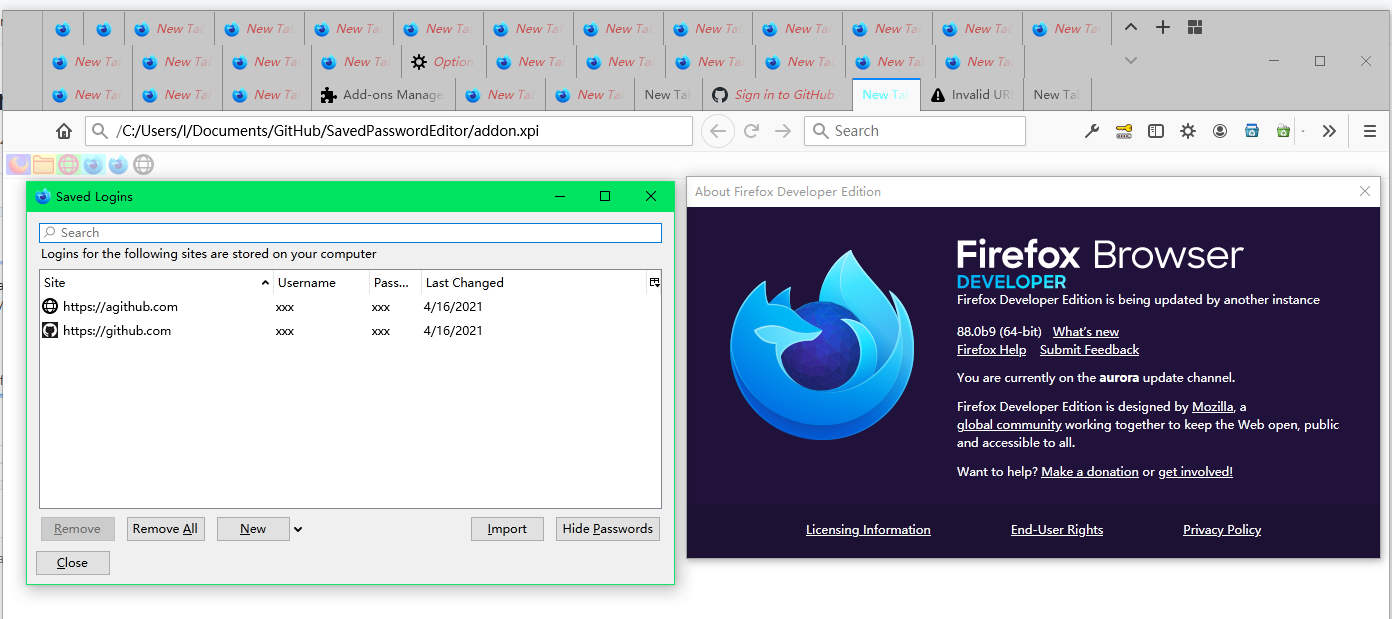
Task: Select the https://agithub.com login row
Action: pyautogui.click(x=350, y=307)
